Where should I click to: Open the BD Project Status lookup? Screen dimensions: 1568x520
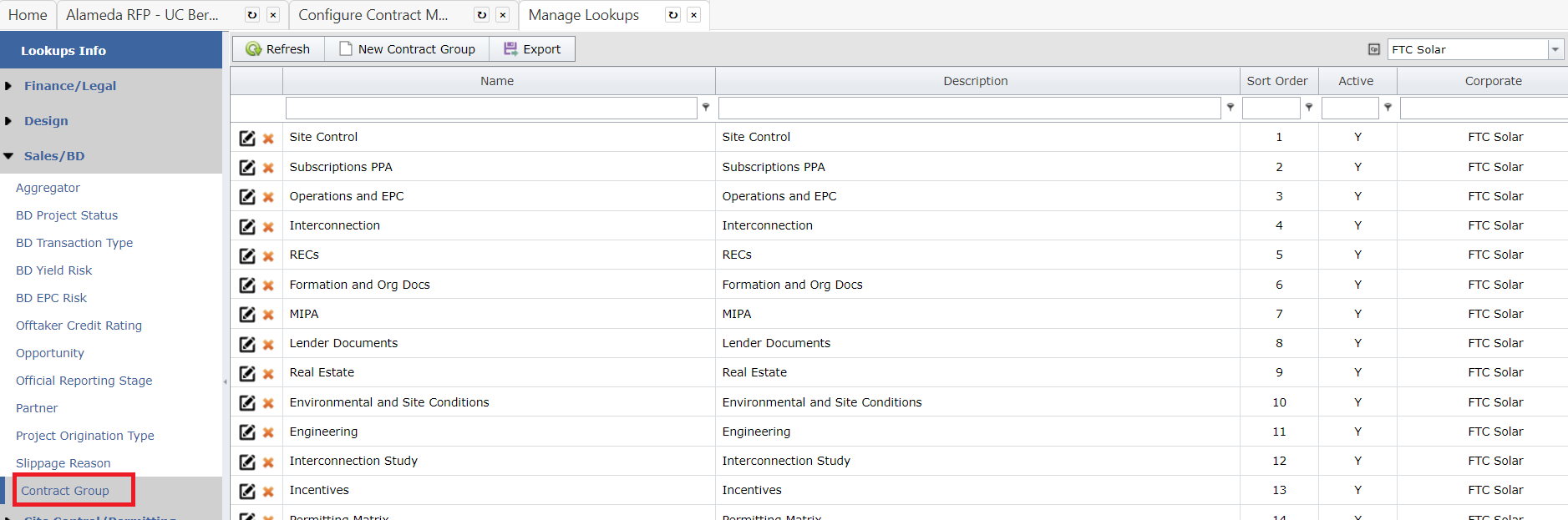coord(67,215)
